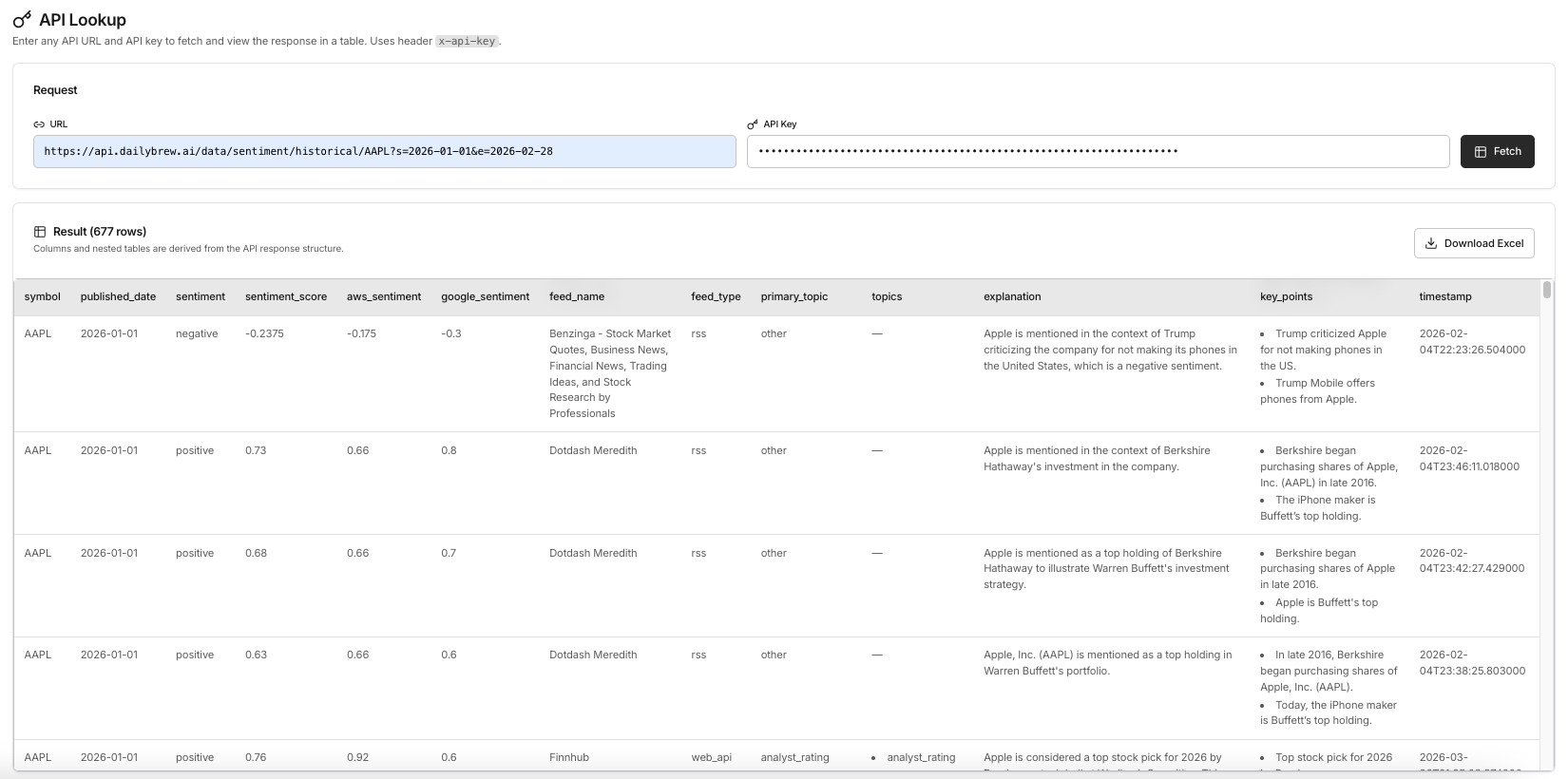Click 'Trump Mobile offers phones from Apple' bullet
The width and height of the screenshot is (1568, 779).
(1317, 391)
